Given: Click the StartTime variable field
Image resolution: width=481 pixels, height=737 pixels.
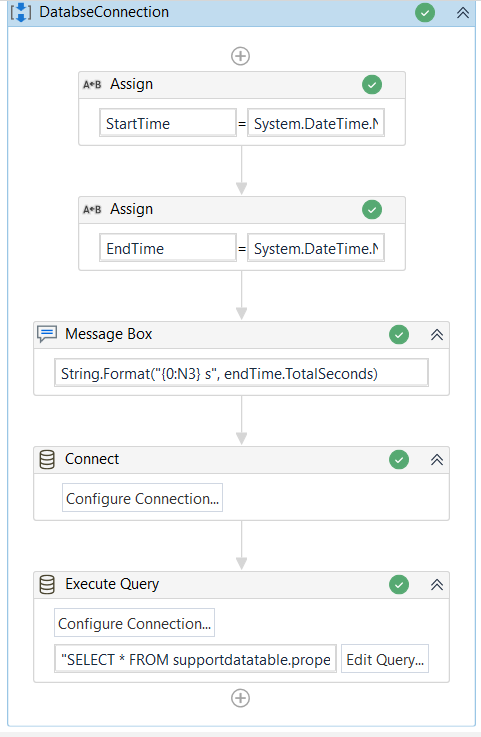Looking at the screenshot, I should coord(168,123).
